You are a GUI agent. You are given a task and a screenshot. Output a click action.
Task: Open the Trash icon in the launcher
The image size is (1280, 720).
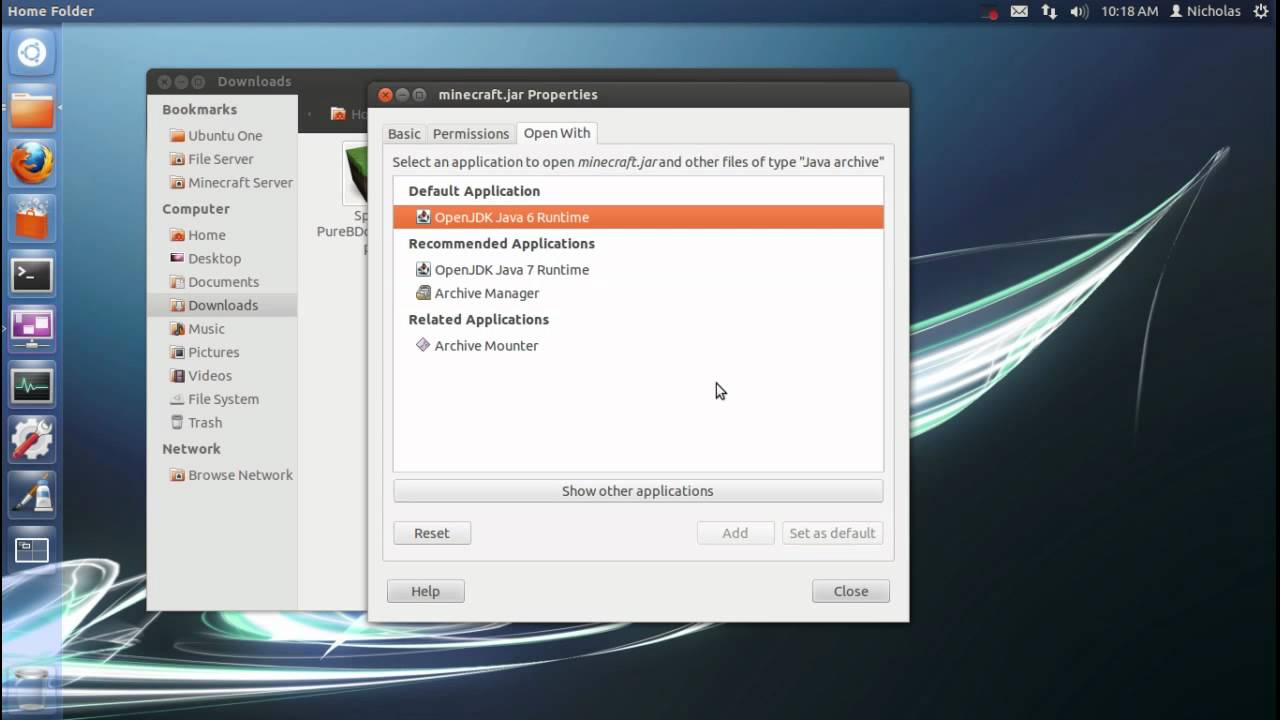coord(31,688)
